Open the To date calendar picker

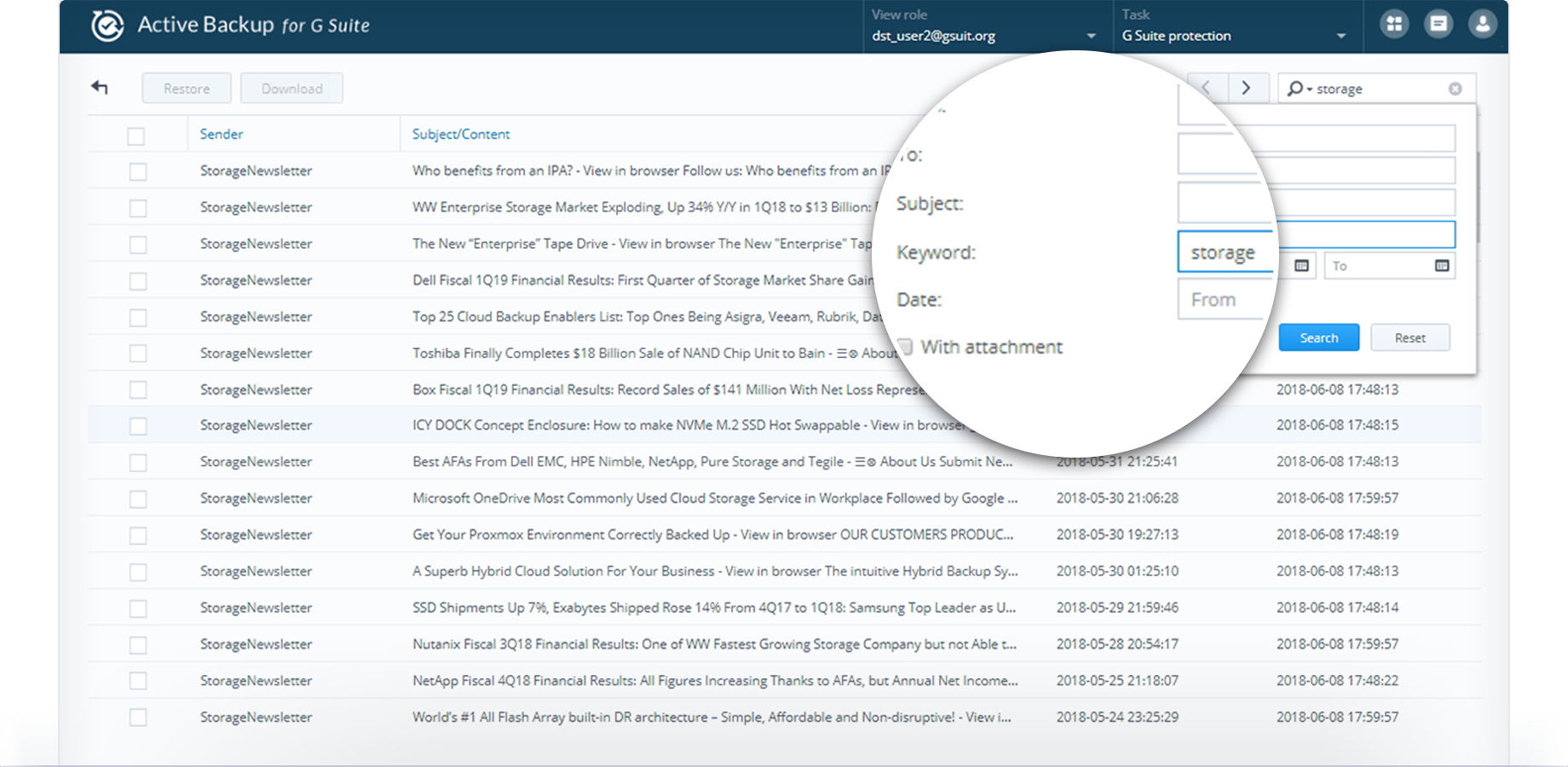1442,266
